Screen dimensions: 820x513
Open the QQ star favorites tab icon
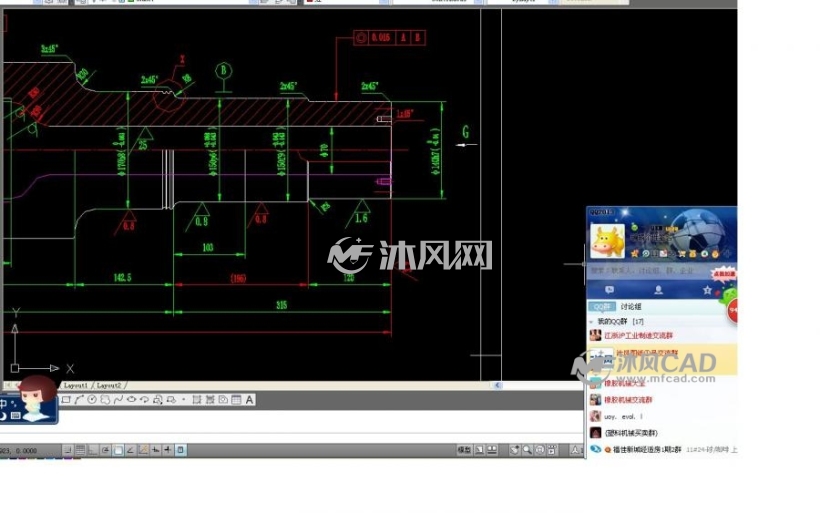coord(707,290)
